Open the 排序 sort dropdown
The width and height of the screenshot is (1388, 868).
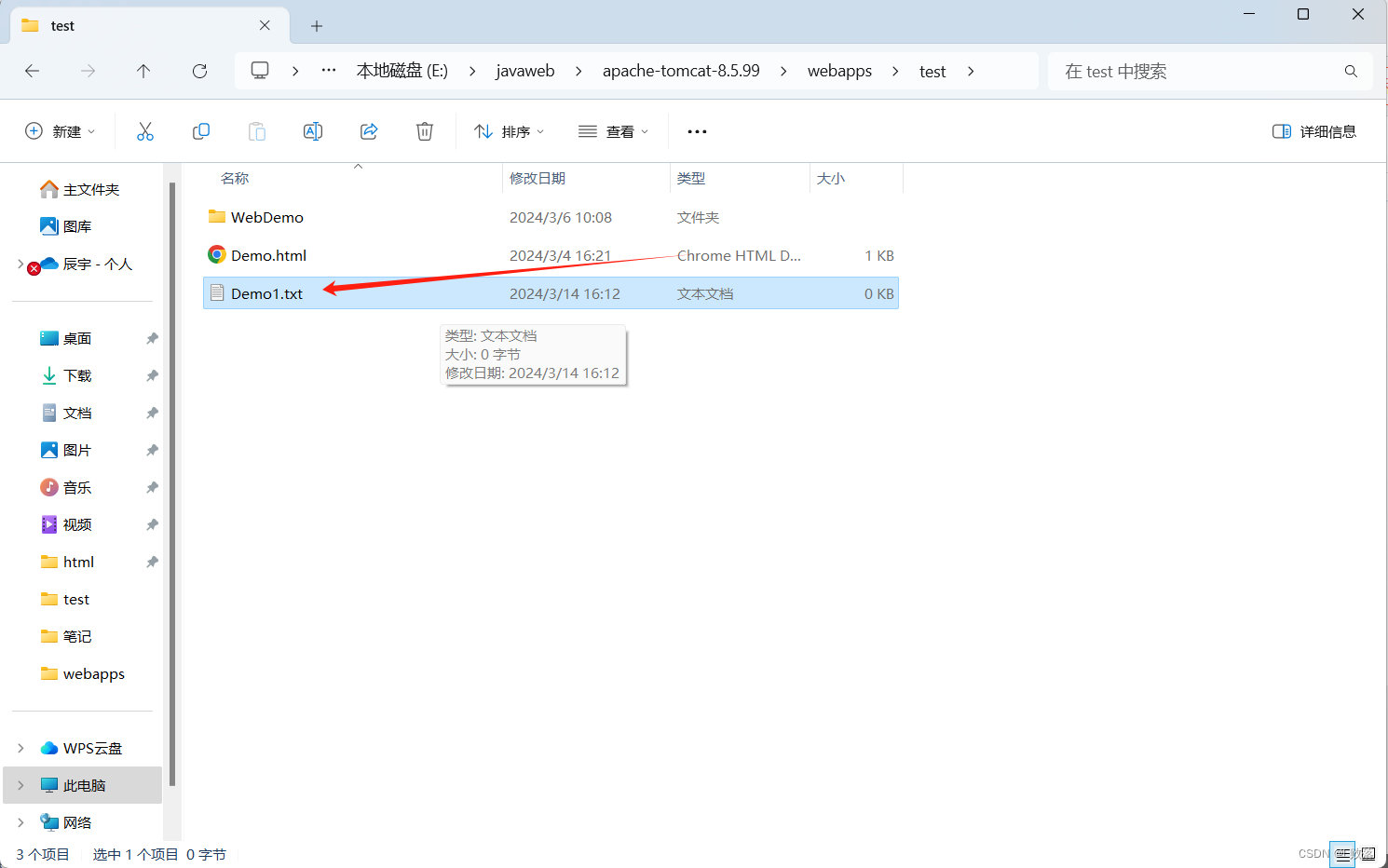click(x=509, y=131)
